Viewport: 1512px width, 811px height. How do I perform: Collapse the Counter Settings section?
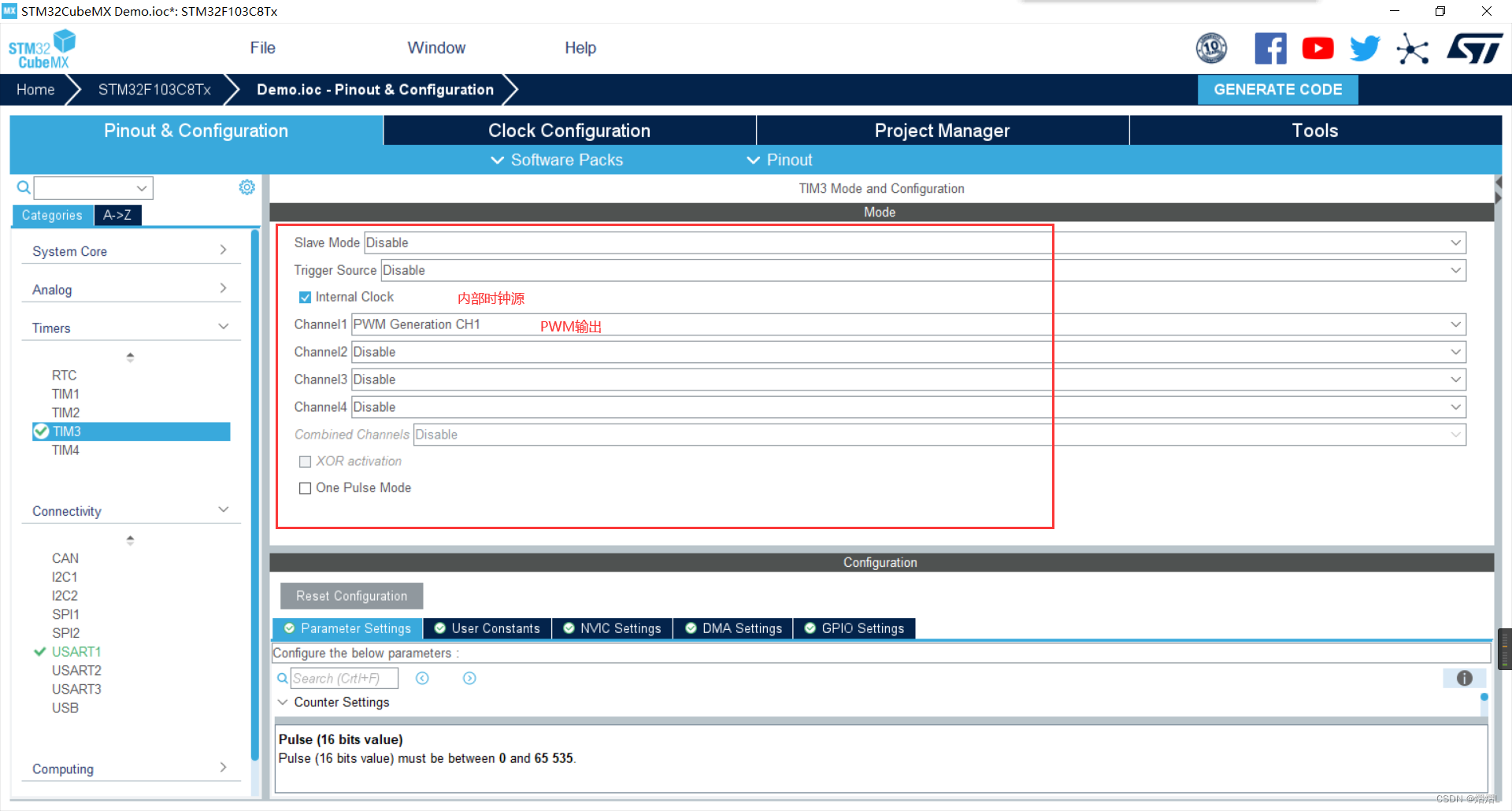pyautogui.click(x=283, y=702)
